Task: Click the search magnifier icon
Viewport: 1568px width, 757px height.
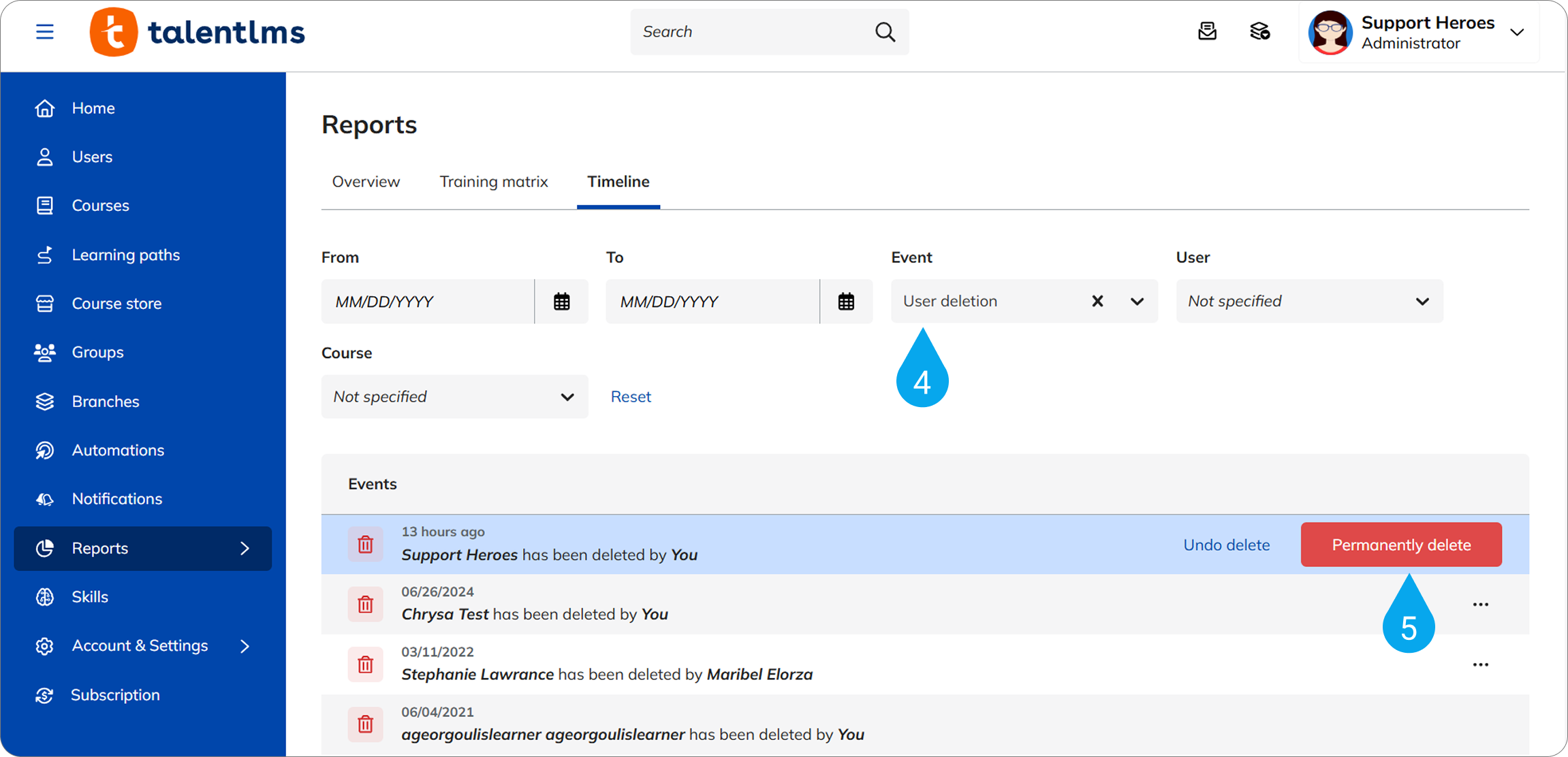Action: (885, 32)
